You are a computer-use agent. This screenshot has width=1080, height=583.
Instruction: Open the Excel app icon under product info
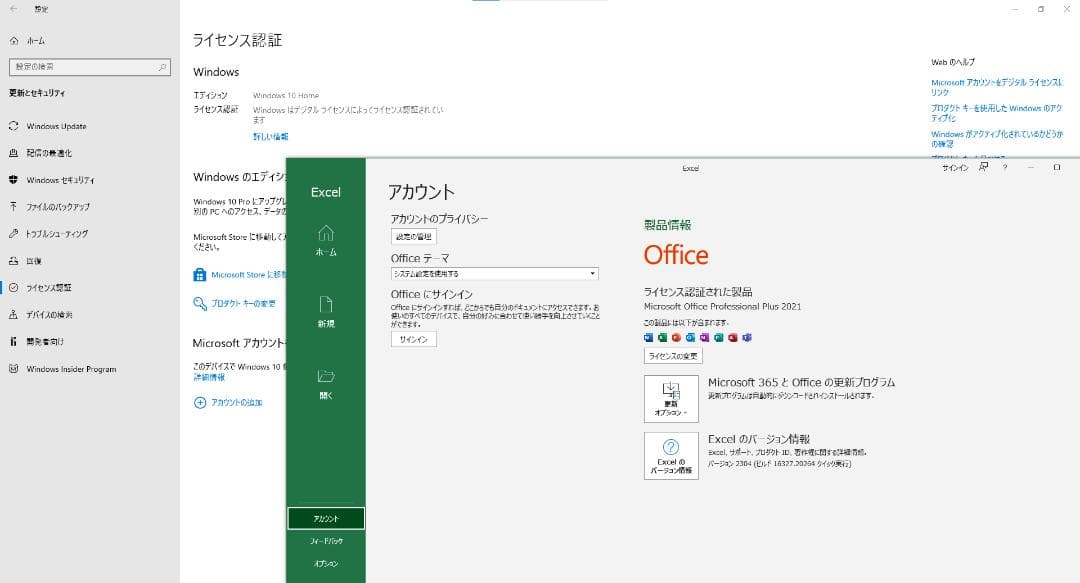[x=663, y=337]
